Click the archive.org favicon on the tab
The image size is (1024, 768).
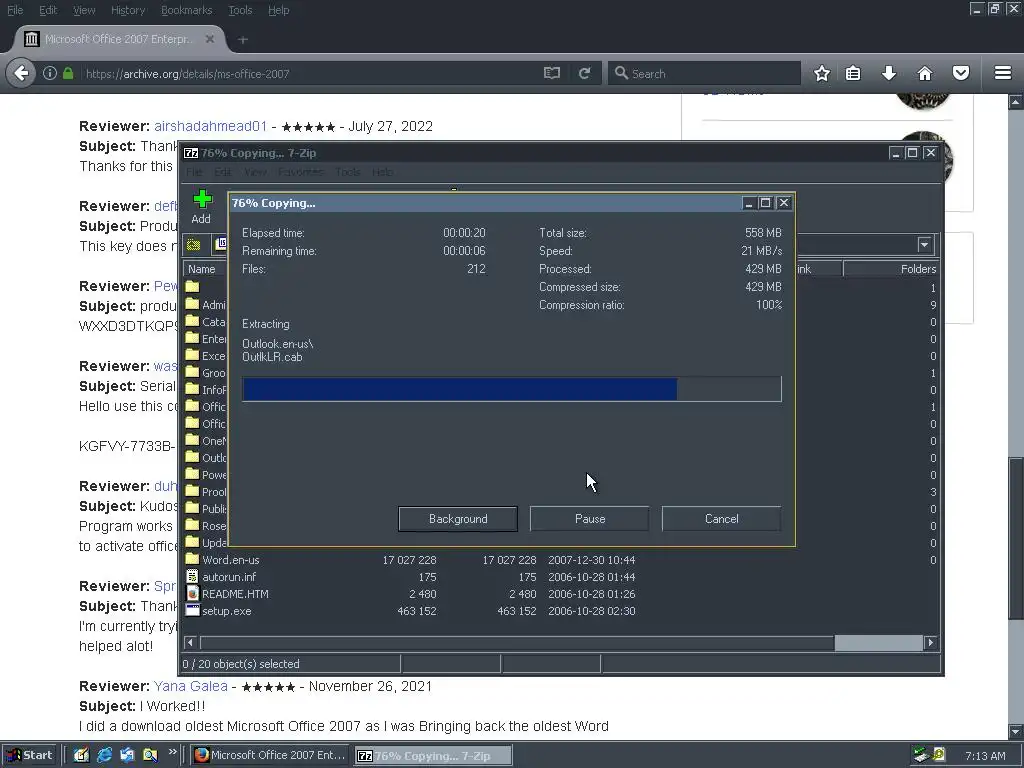(31, 39)
